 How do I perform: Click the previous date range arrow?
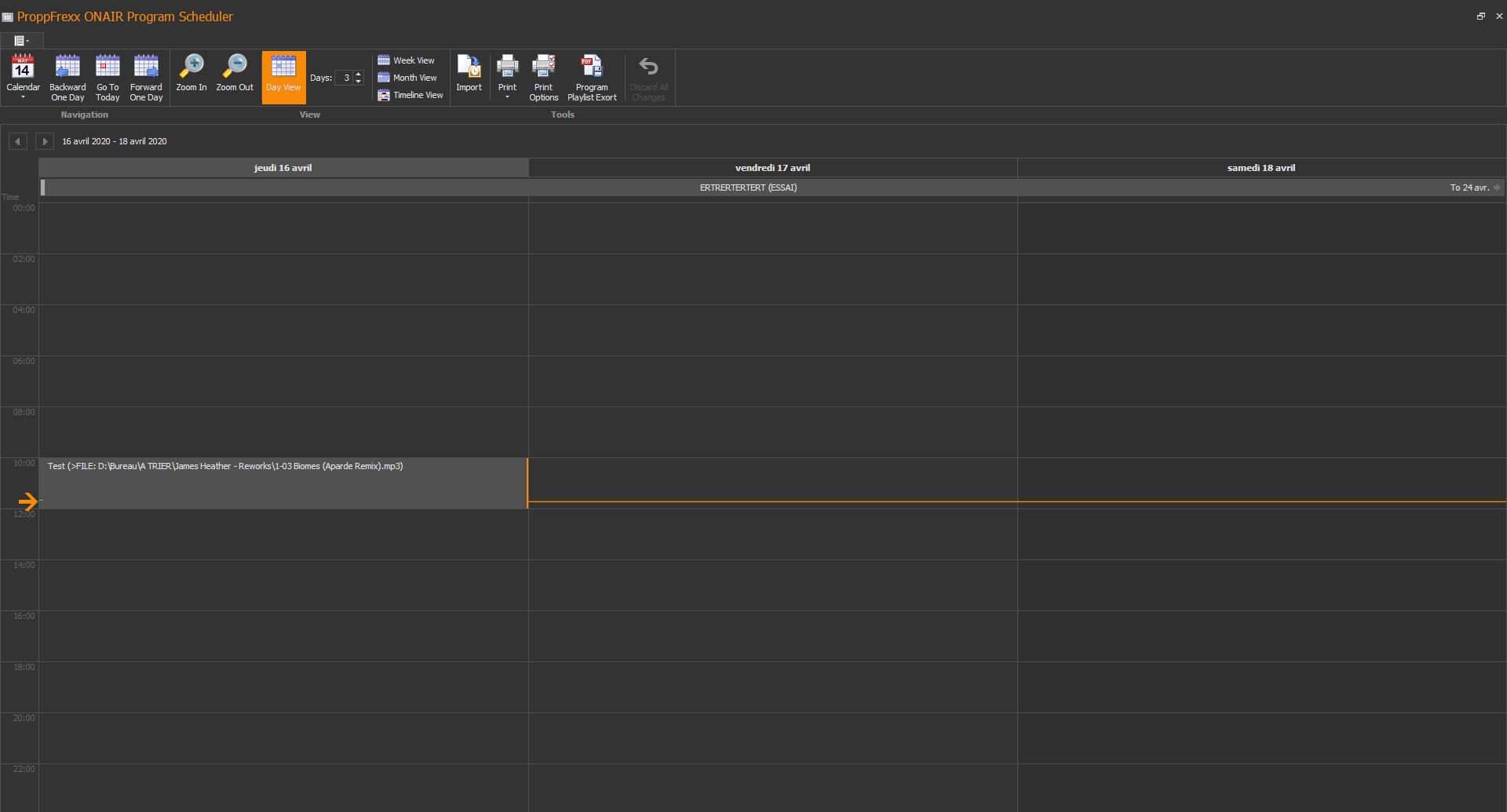coord(18,141)
